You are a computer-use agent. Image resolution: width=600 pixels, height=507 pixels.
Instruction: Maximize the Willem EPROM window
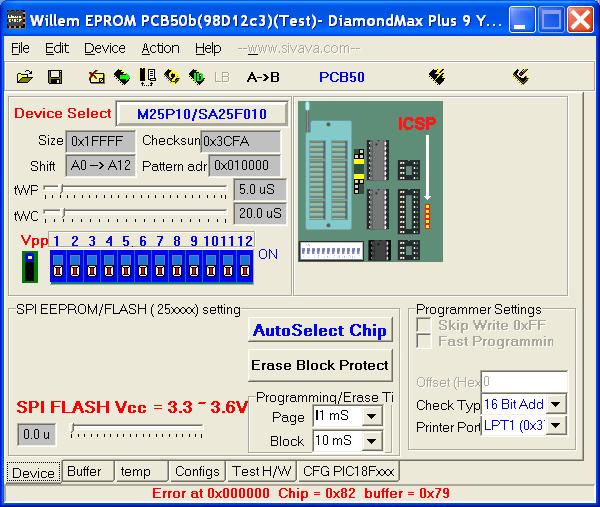point(551,20)
